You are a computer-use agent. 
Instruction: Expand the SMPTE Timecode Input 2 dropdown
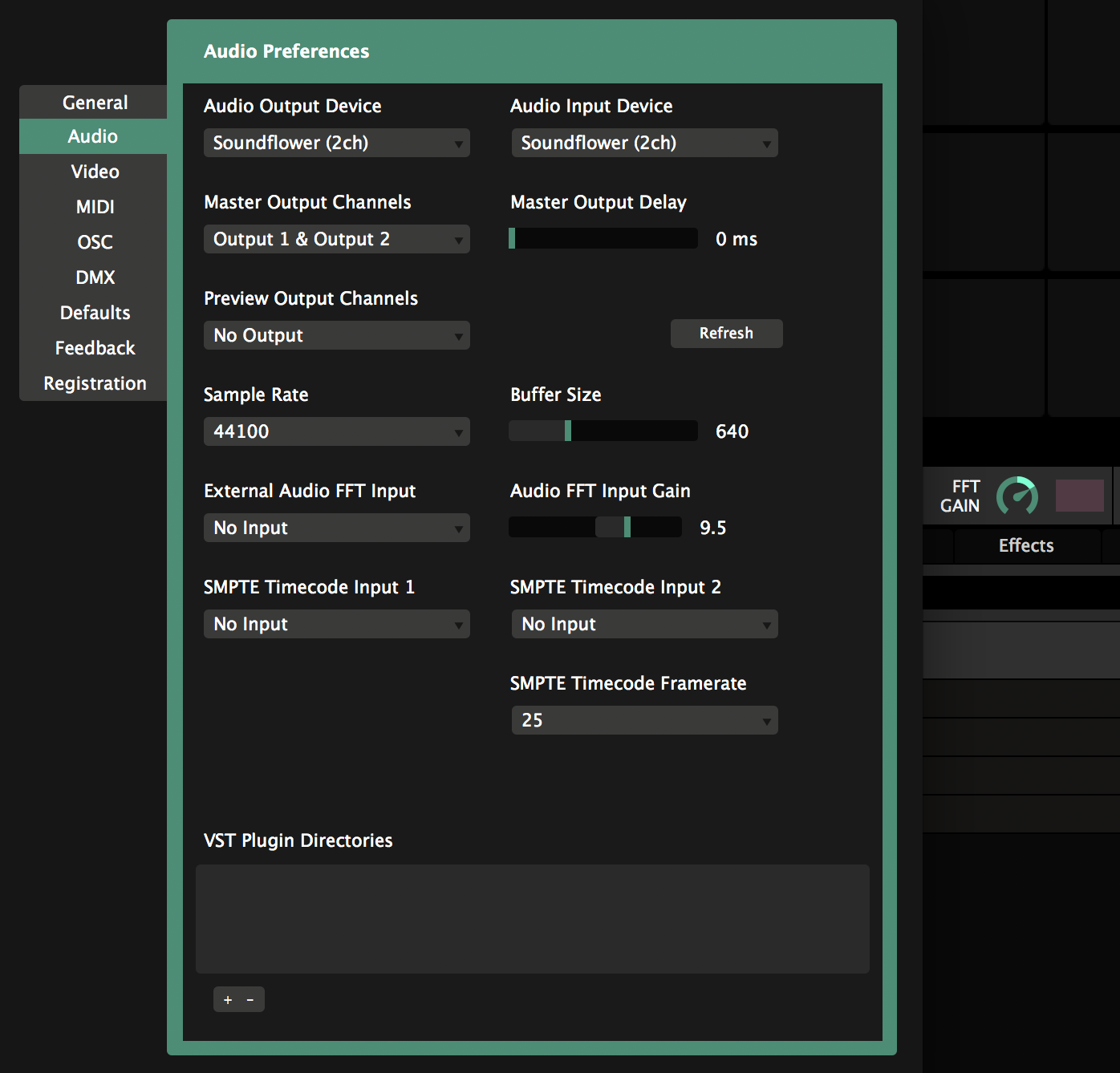tap(644, 624)
